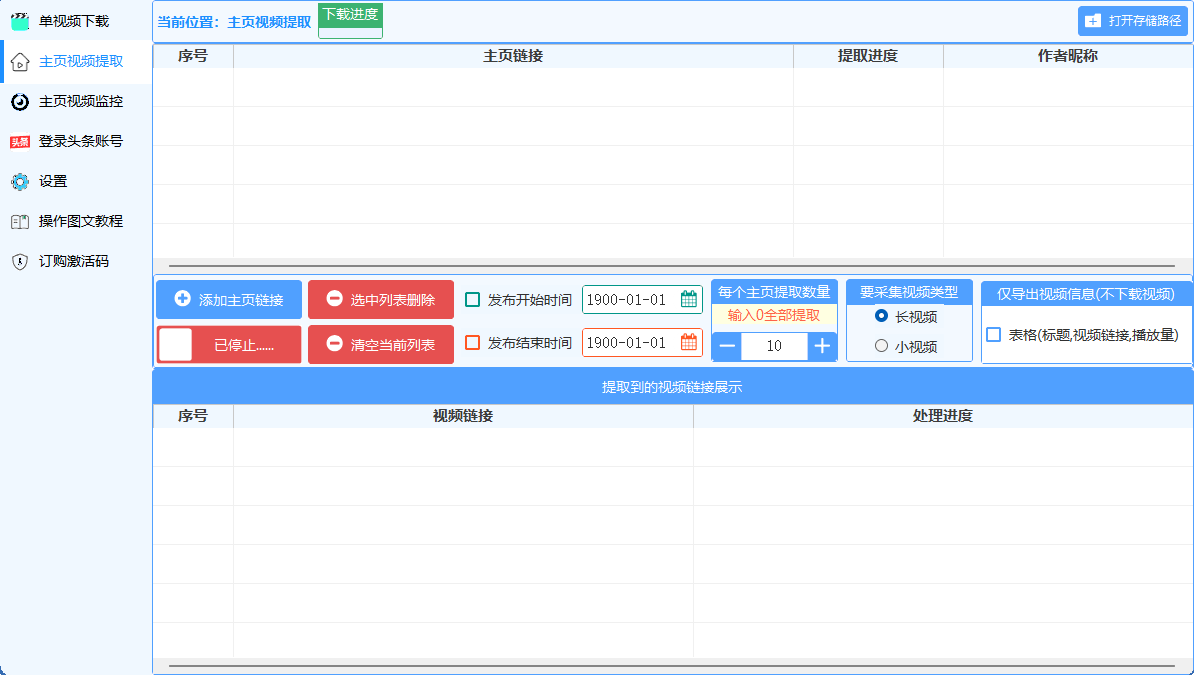1194x675 pixels.
Task: Switch to 主页视频提取 in sidebar
Action: [x=80, y=61]
